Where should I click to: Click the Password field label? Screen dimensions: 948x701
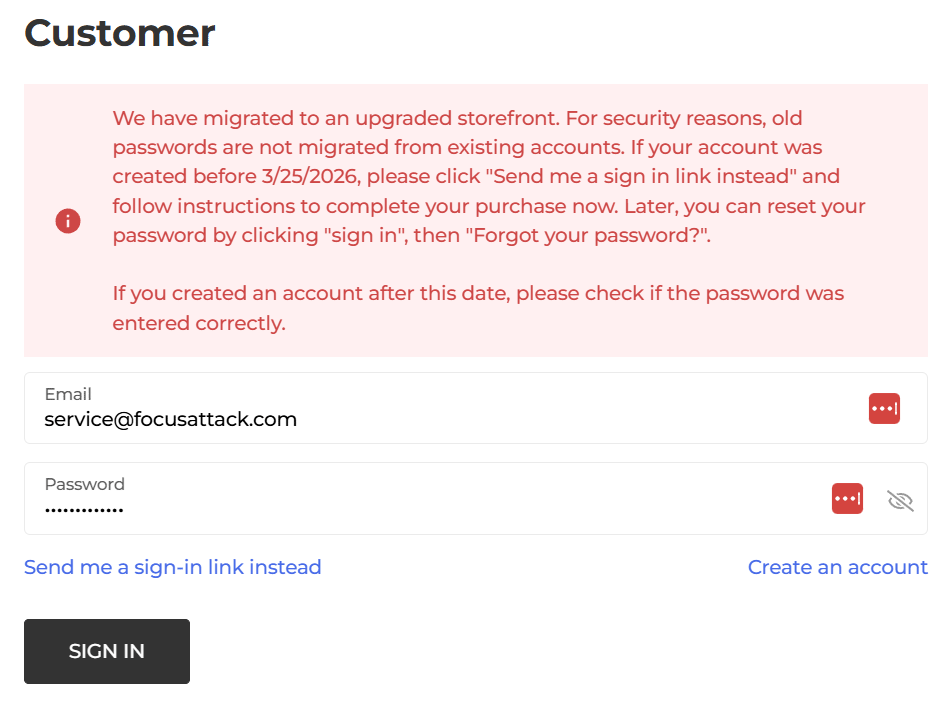pos(84,484)
